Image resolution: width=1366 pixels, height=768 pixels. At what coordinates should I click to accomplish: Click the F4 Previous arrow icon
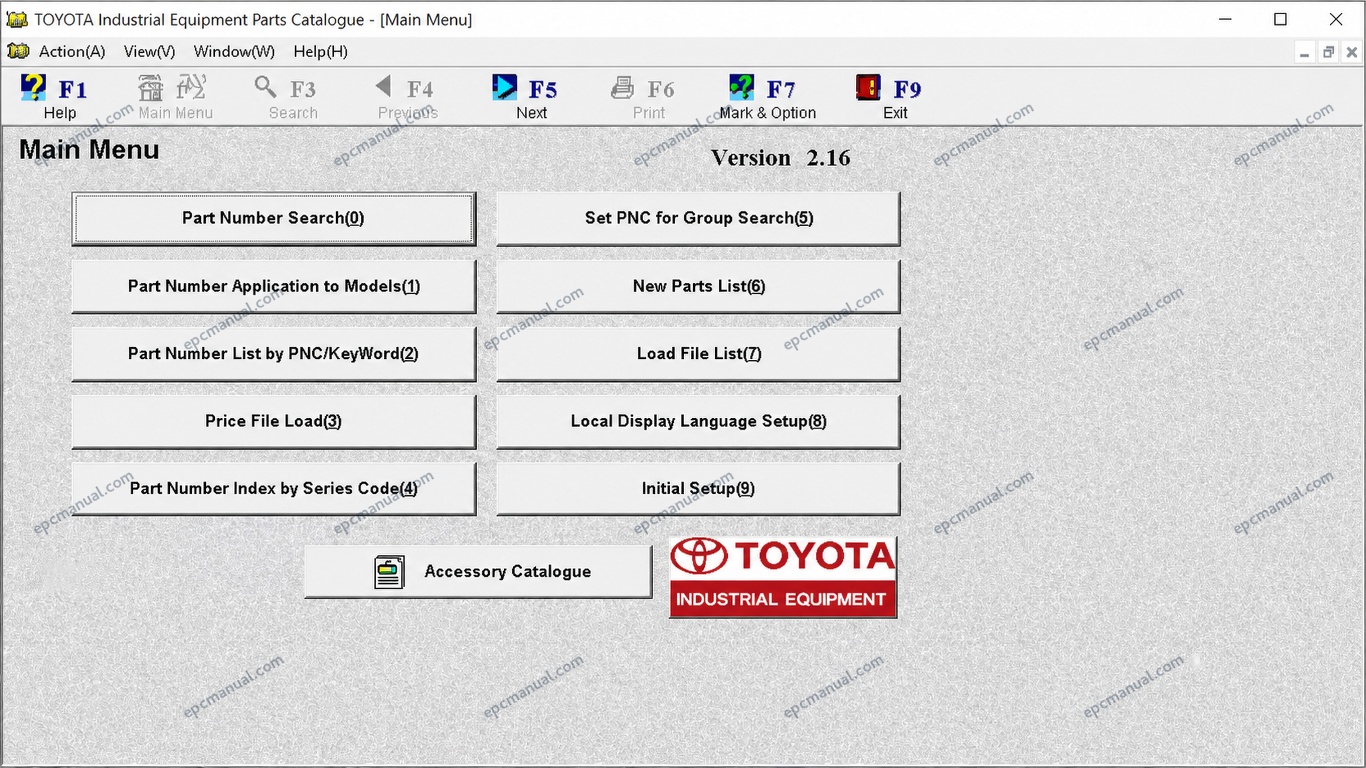click(384, 87)
